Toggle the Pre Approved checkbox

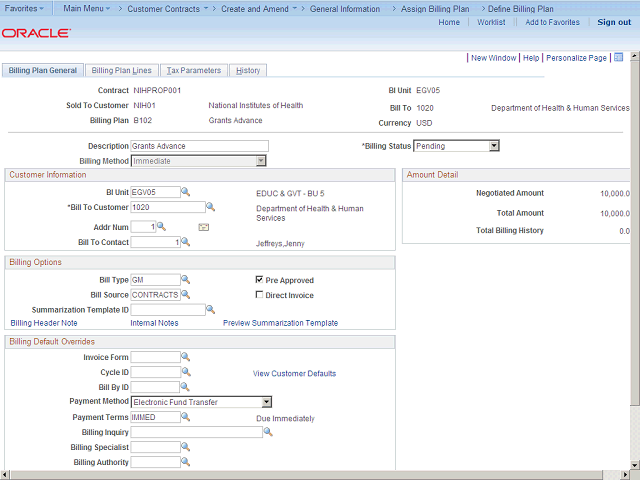click(260, 280)
